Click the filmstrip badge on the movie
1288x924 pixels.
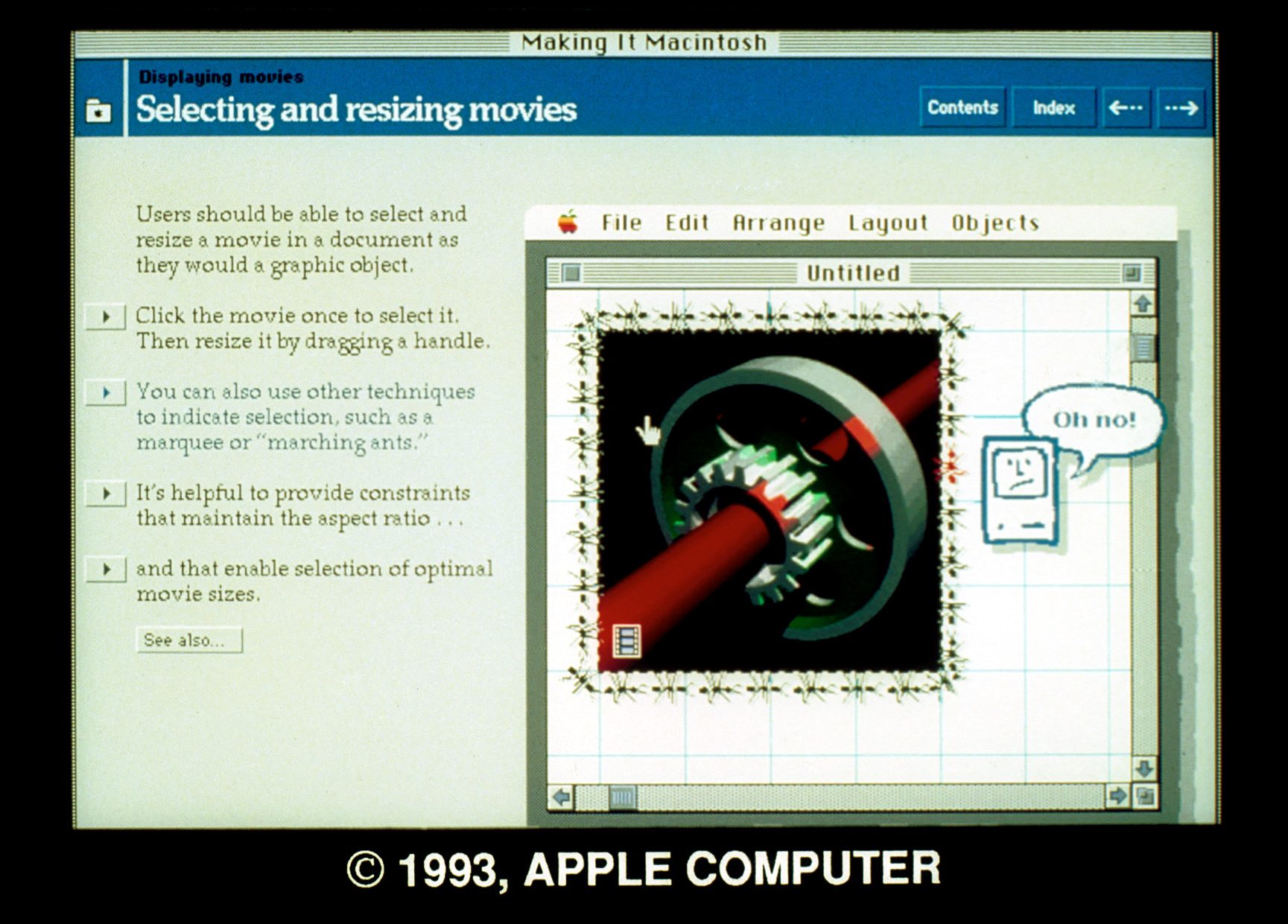(x=626, y=640)
